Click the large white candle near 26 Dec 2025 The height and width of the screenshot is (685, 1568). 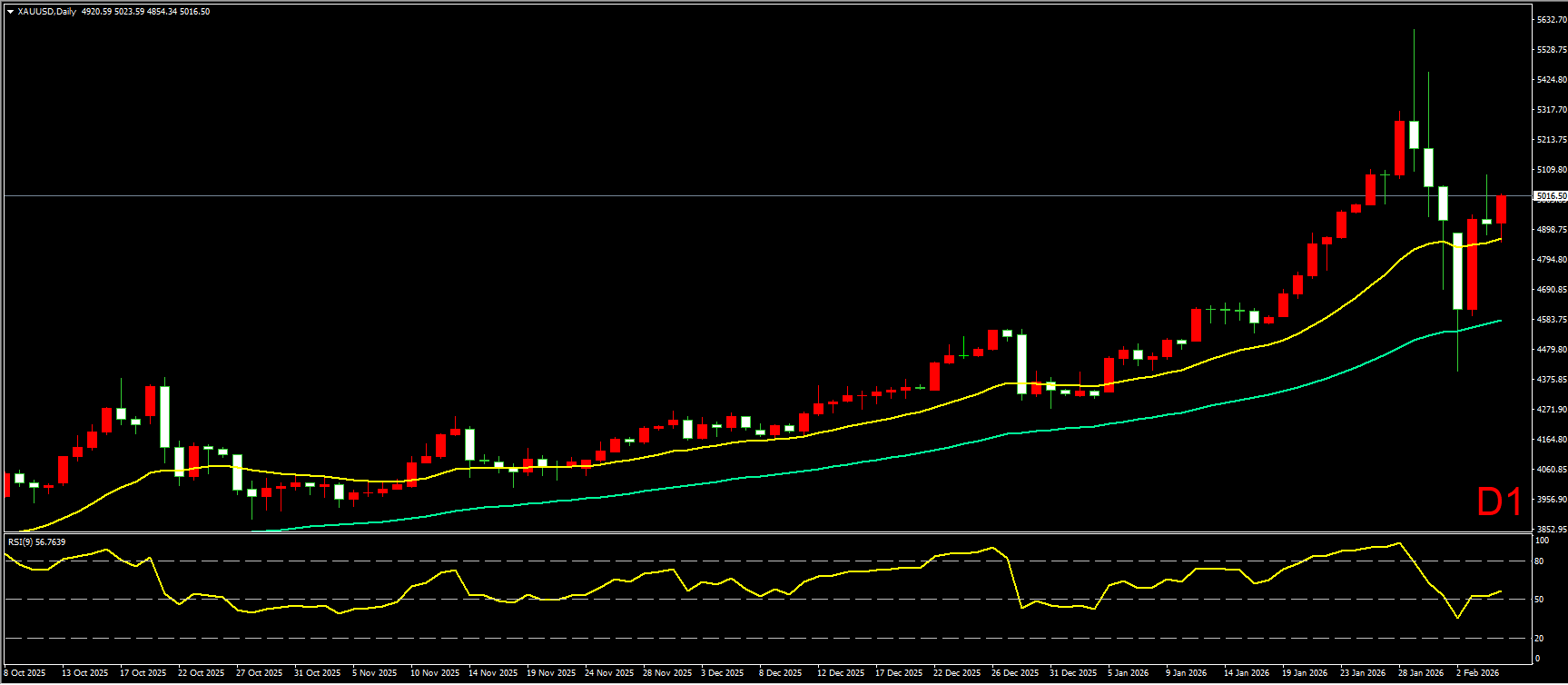click(x=1021, y=362)
